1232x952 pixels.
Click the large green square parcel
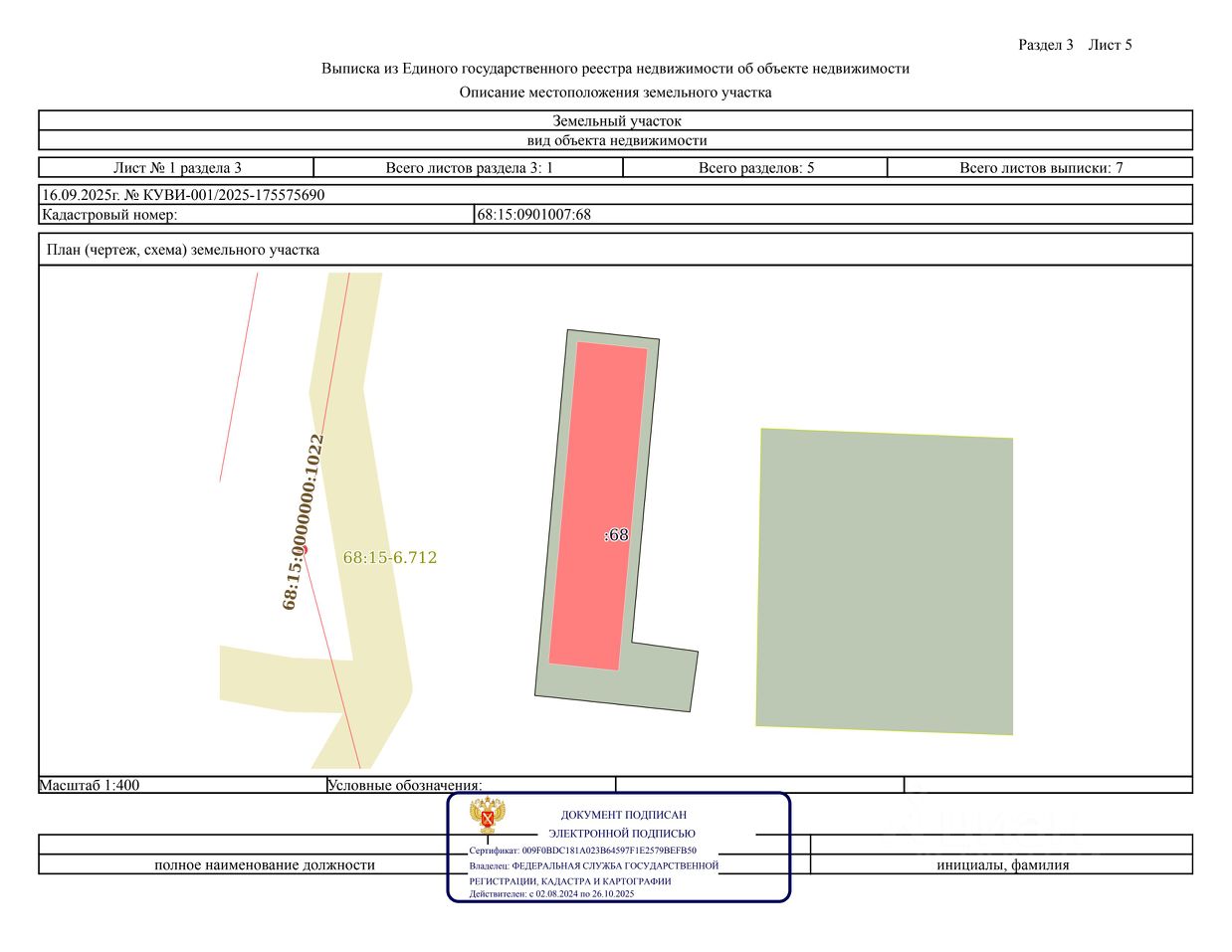(x=885, y=582)
